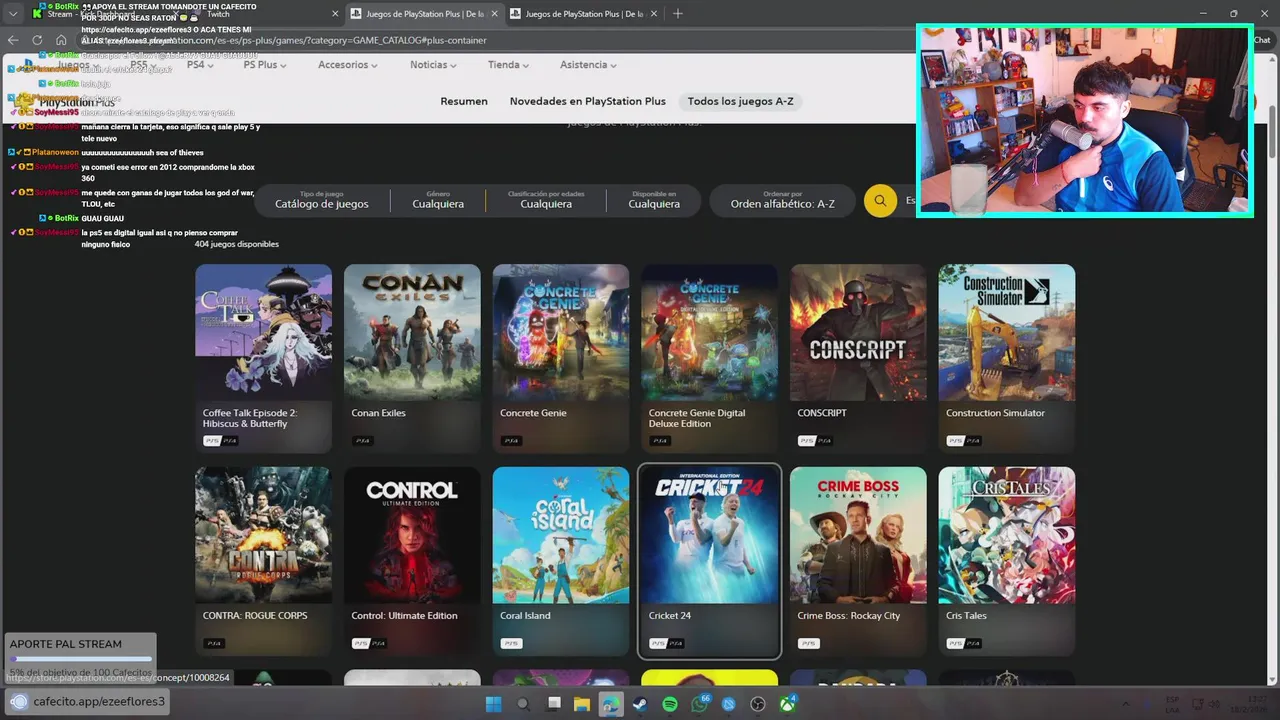1280x720 pixels.
Task: Click the Construction Simulator title link
Action: [x=995, y=413]
